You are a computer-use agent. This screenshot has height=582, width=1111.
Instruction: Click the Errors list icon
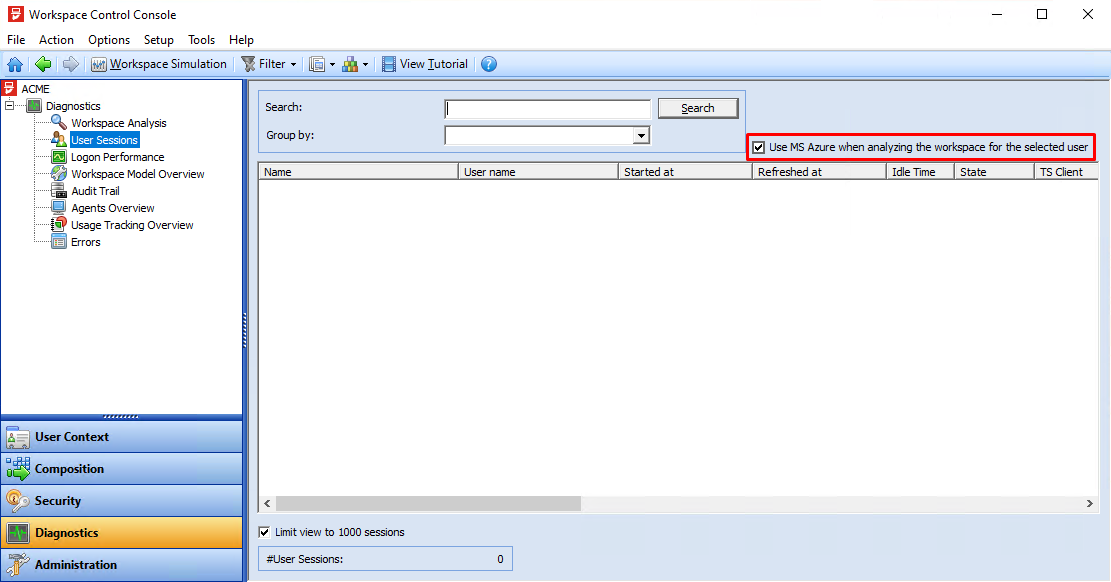pyautogui.click(x=59, y=242)
